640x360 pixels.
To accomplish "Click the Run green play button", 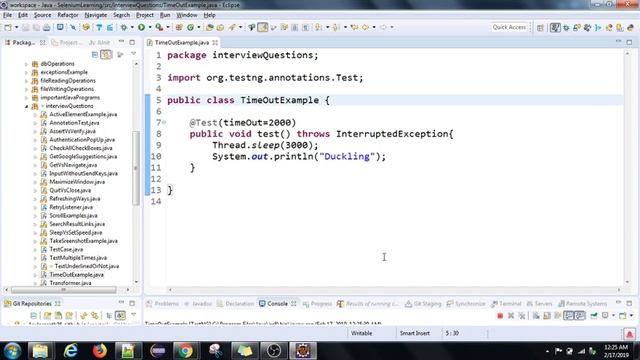I will coord(142,27).
